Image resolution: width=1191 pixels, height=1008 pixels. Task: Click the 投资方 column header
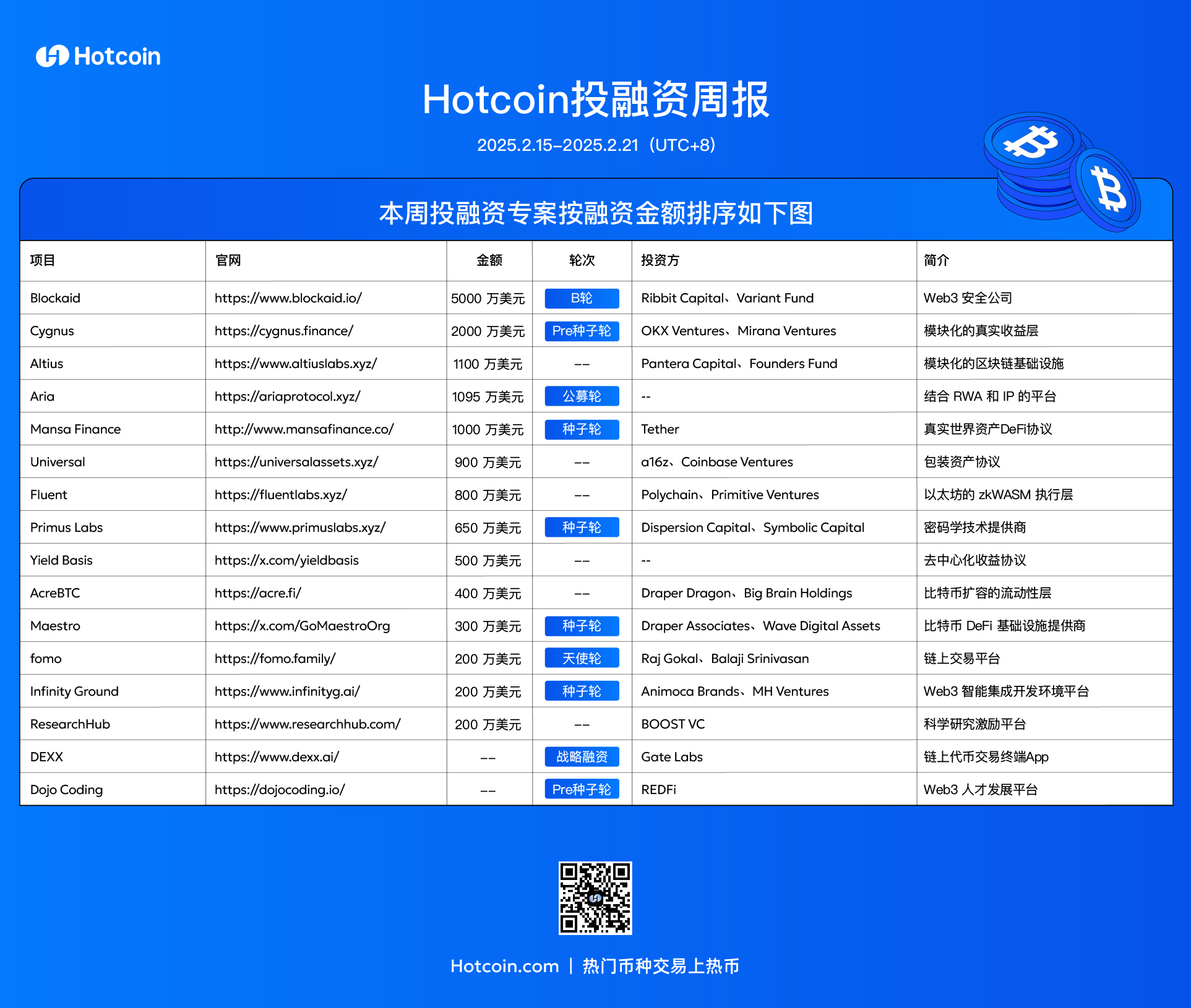[660, 260]
